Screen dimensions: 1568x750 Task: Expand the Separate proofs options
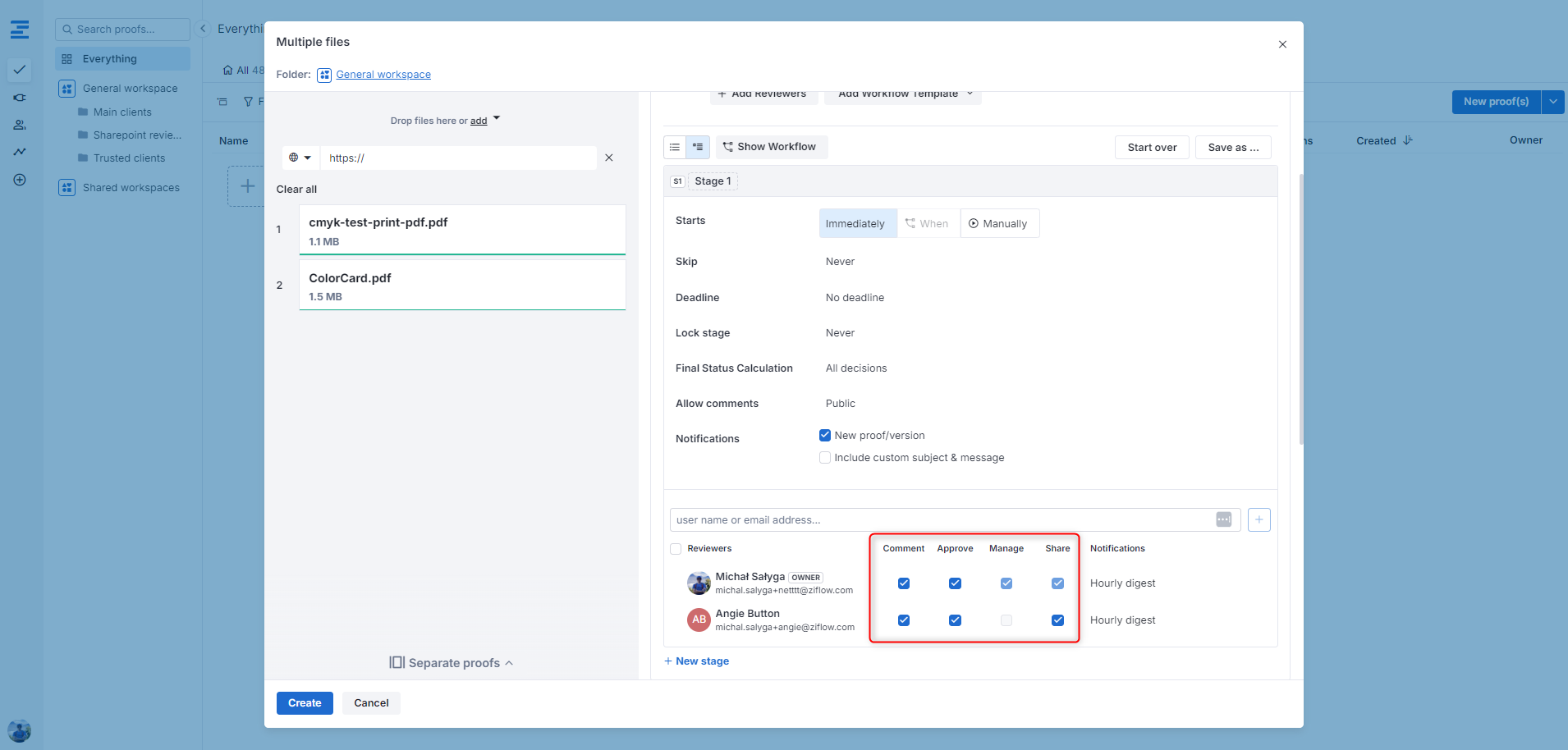(452, 663)
